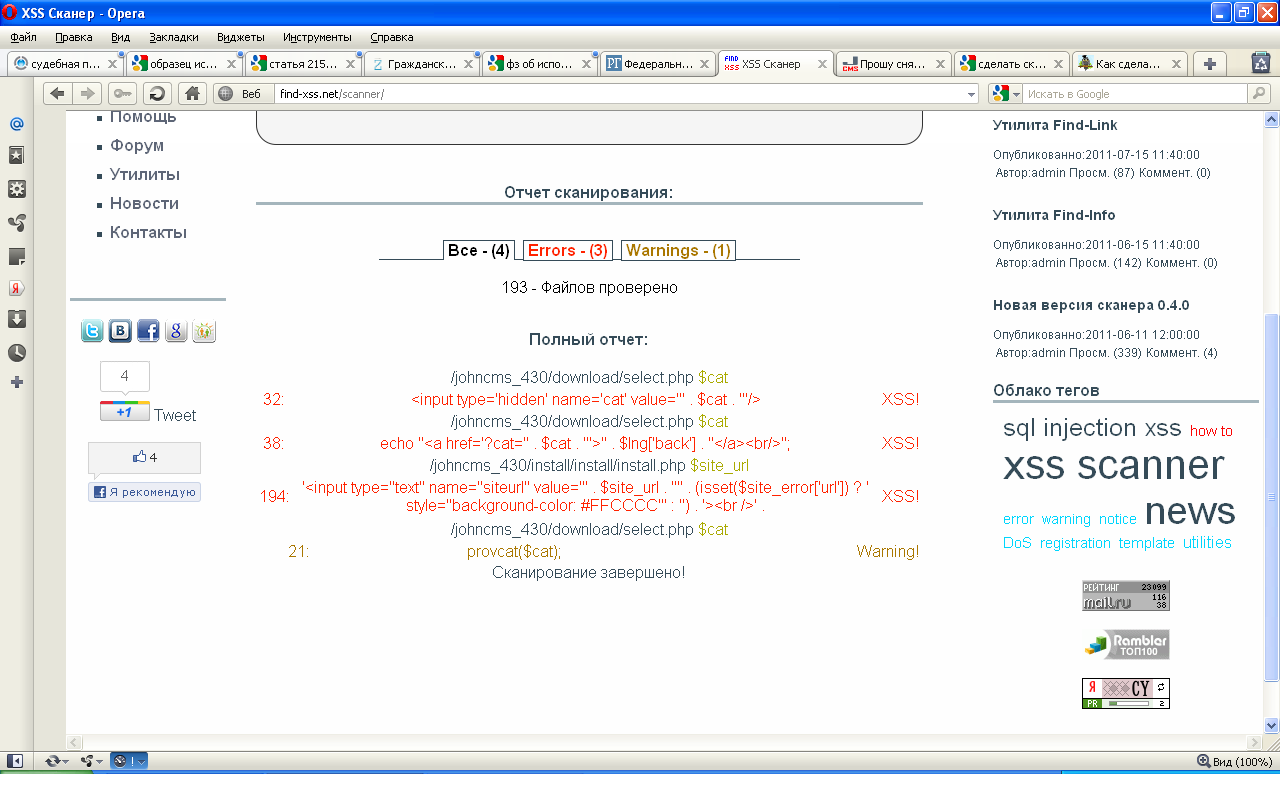Click the Google search input field
Viewport: 1280px width, 800px height.
[1135, 94]
